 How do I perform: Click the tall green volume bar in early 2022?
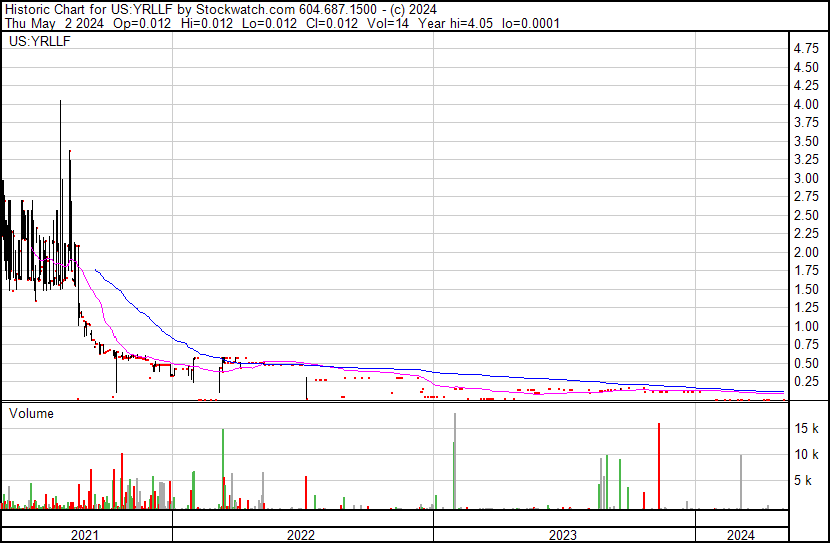223,469
